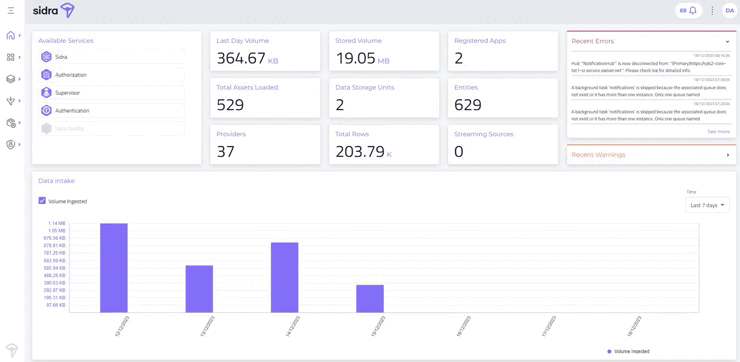The image size is (740, 362).
Task: Select the Authorization service item
Action: (112, 75)
